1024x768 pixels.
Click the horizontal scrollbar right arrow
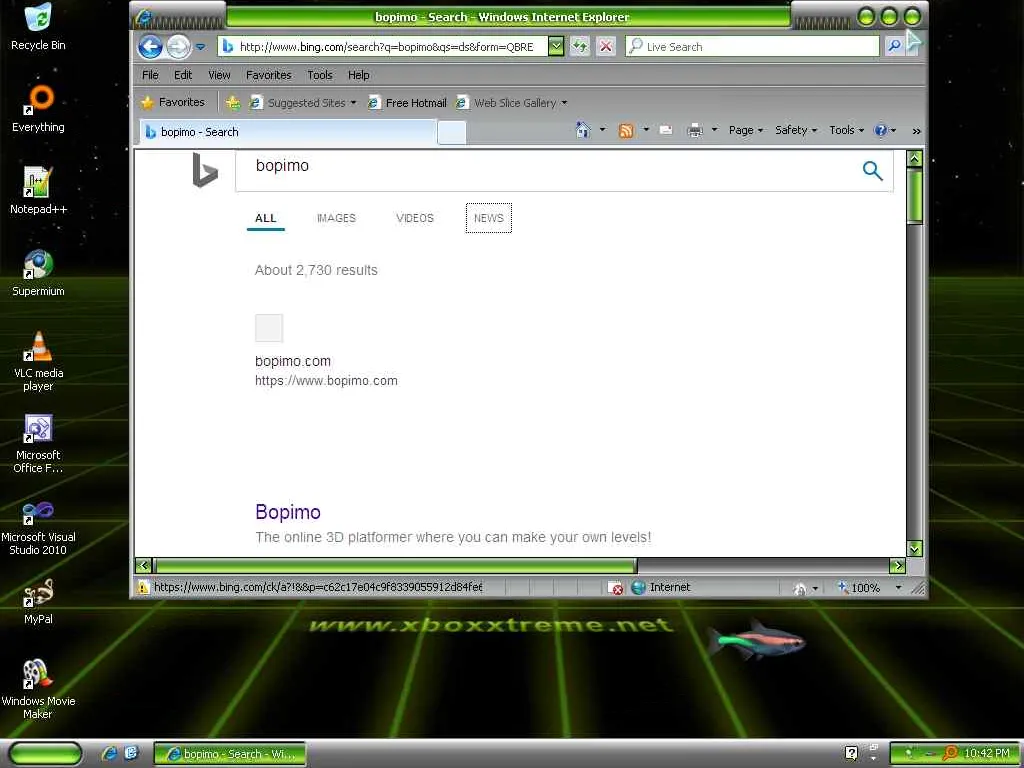click(898, 566)
